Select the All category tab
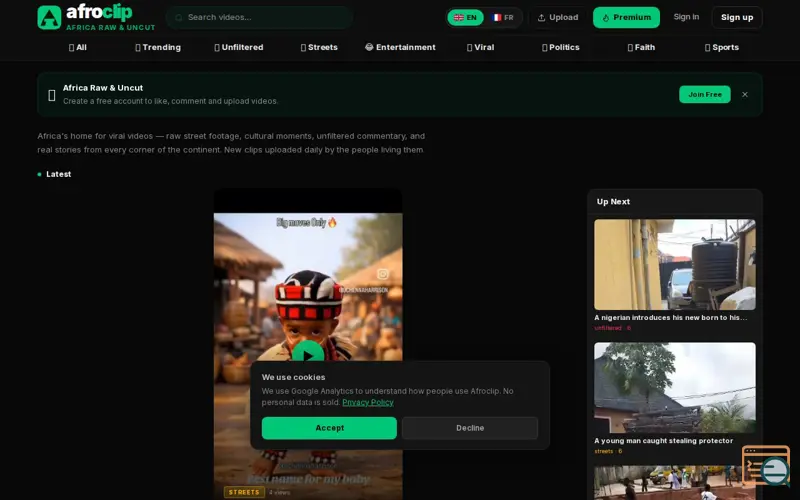The image size is (800, 500). click(x=78, y=47)
